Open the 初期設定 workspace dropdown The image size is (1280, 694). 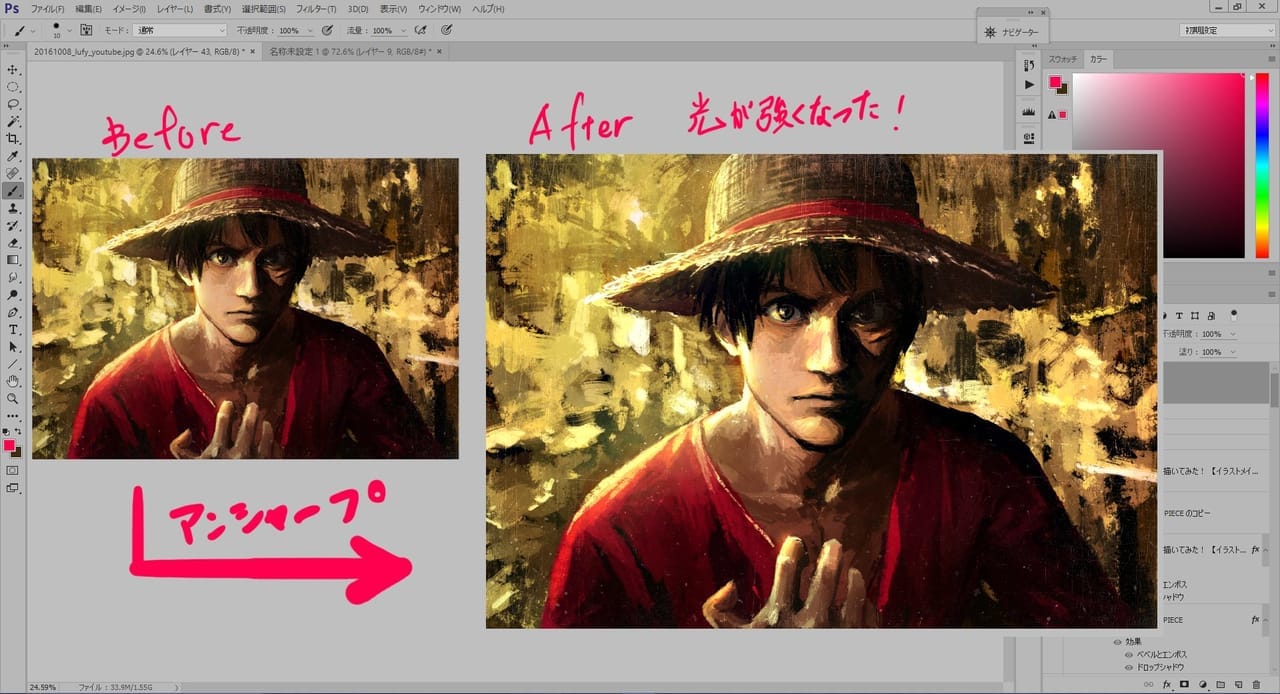[1226, 30]
